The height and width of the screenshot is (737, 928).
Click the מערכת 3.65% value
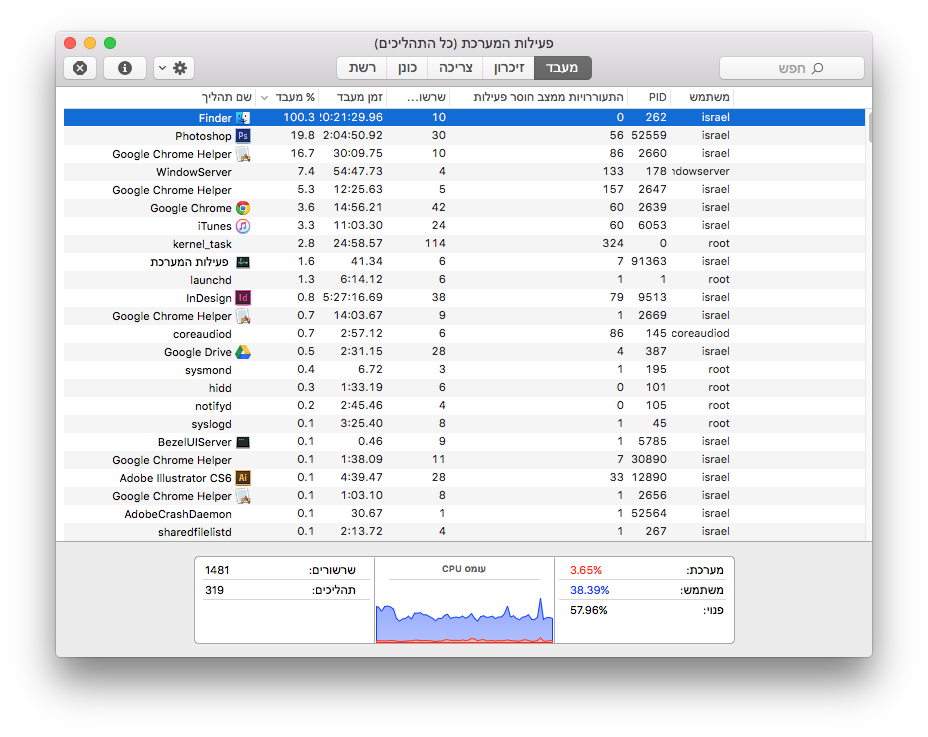(x=586, y=570)
